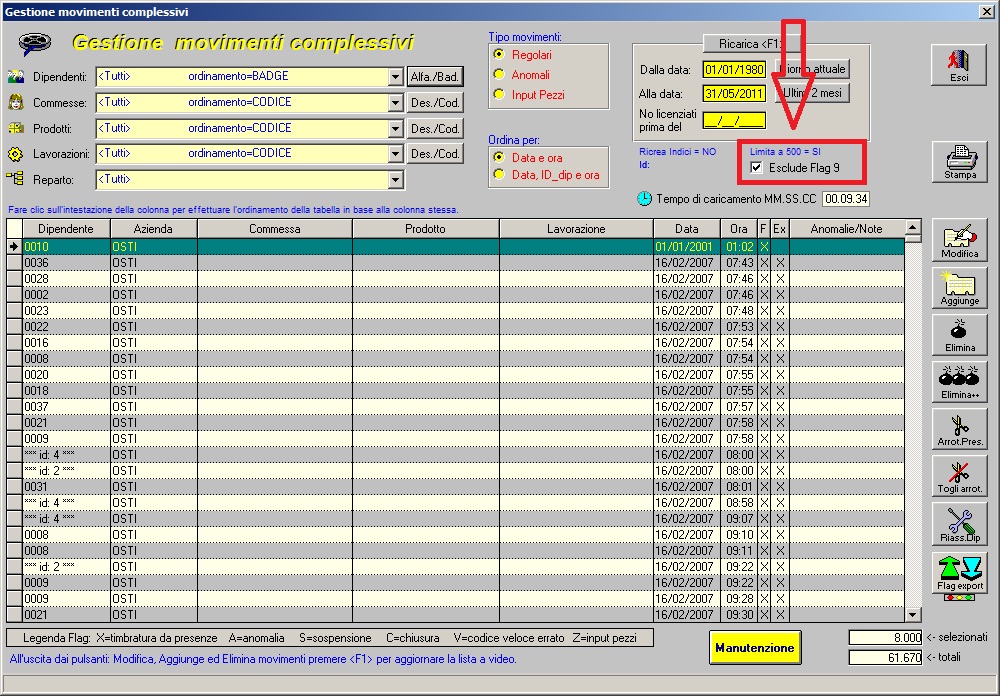Expand the Reparto combo box

(394, 178)
